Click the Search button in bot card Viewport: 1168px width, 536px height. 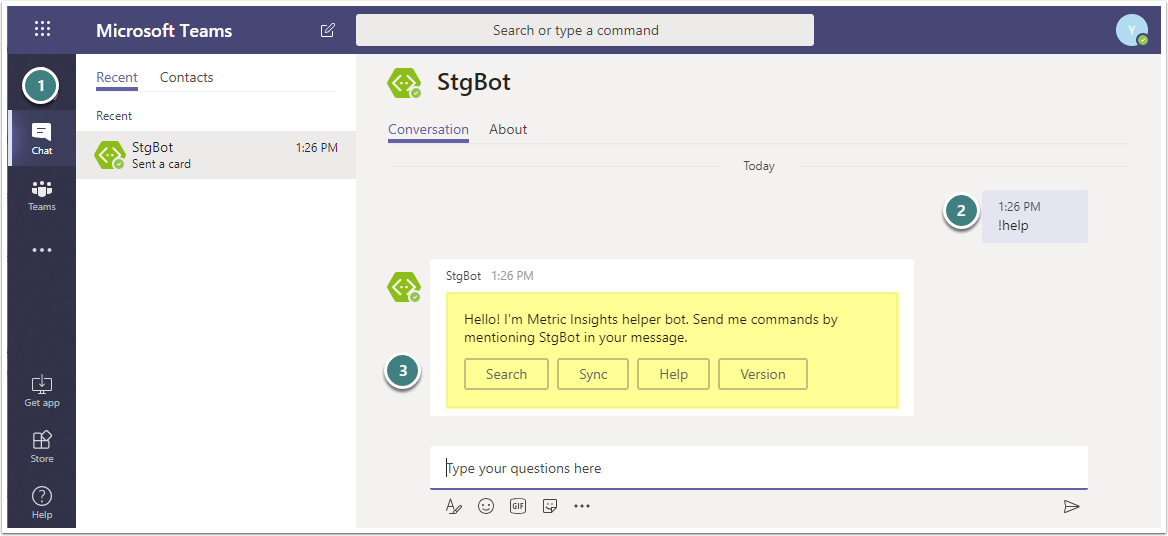tap(506, 374)
